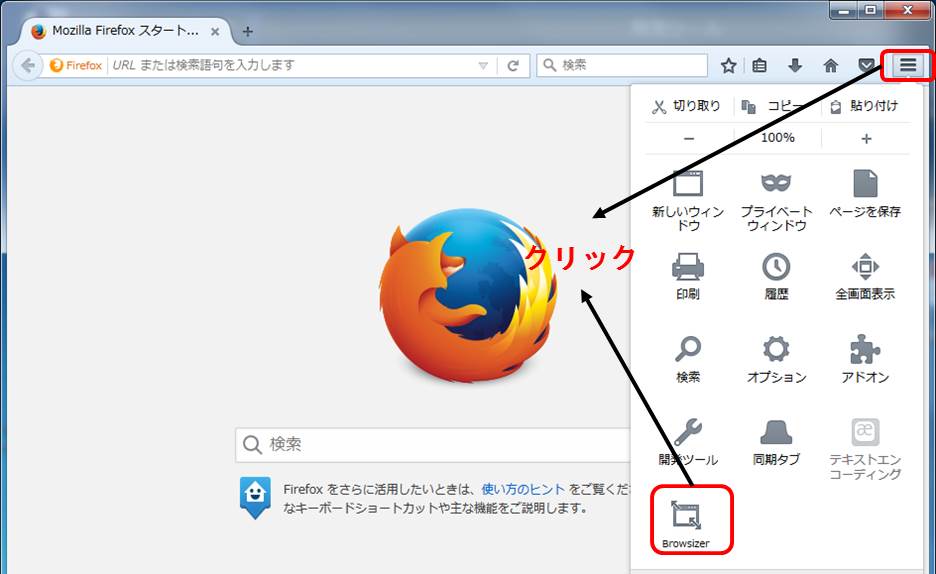Click ページを保存 save page icon
The image size is (936, 574).
tap(866, 183)
